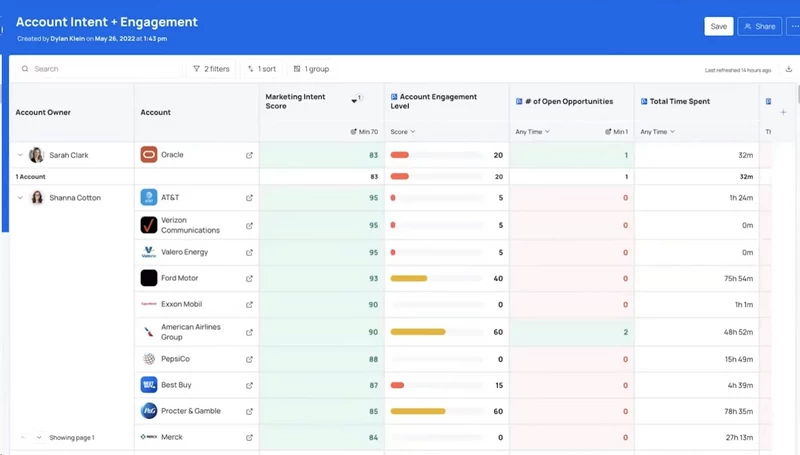Open Any Time dropdown for Total Time Spent
Viewport: 800px width, 455px height.
(657, 132)
